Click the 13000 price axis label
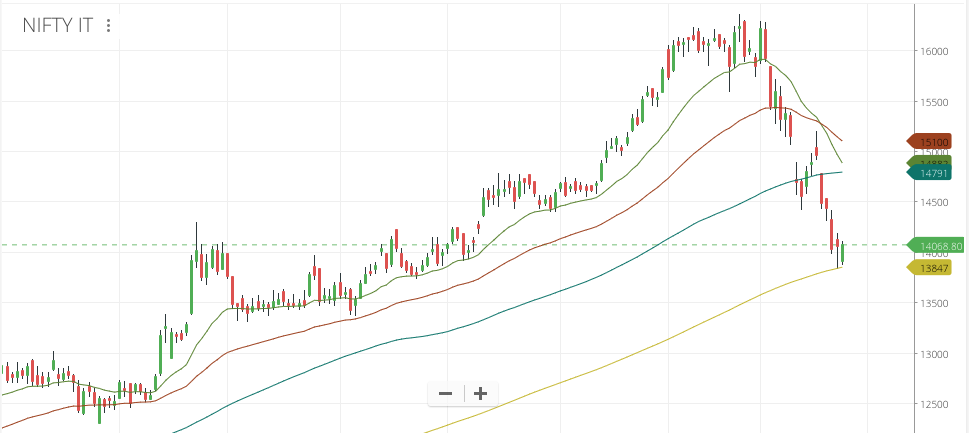Viewport: 969px width, 433px height. [935, 354]
